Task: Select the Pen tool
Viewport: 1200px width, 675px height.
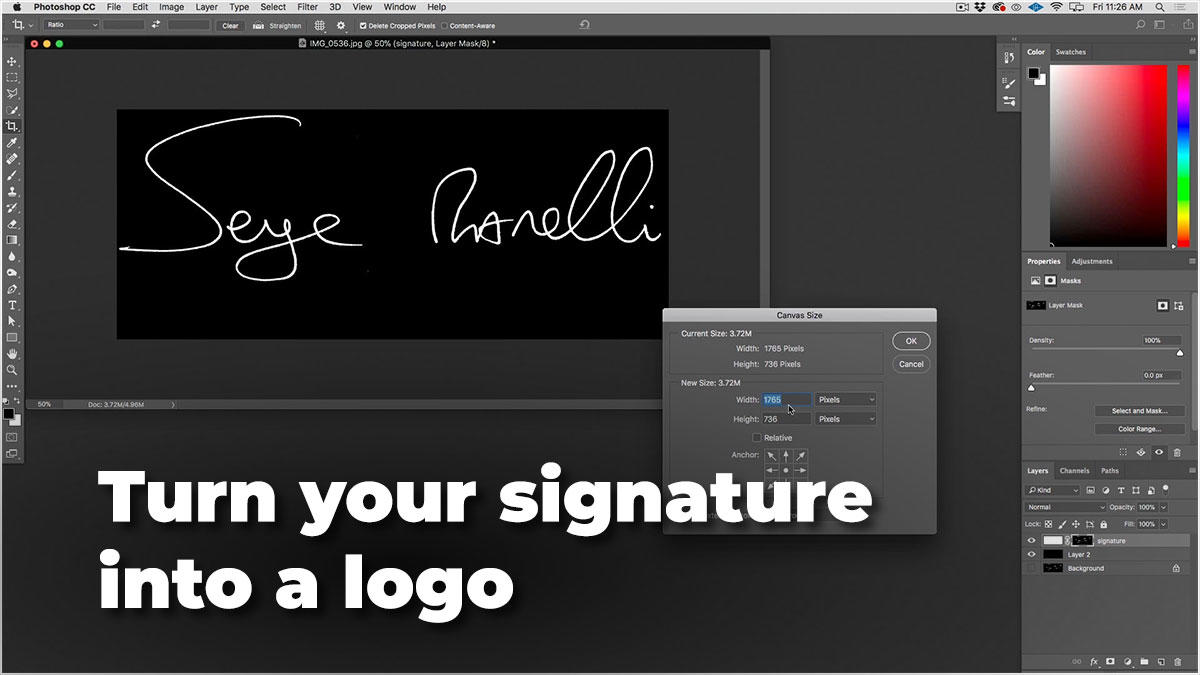Action: pos(12,288)
